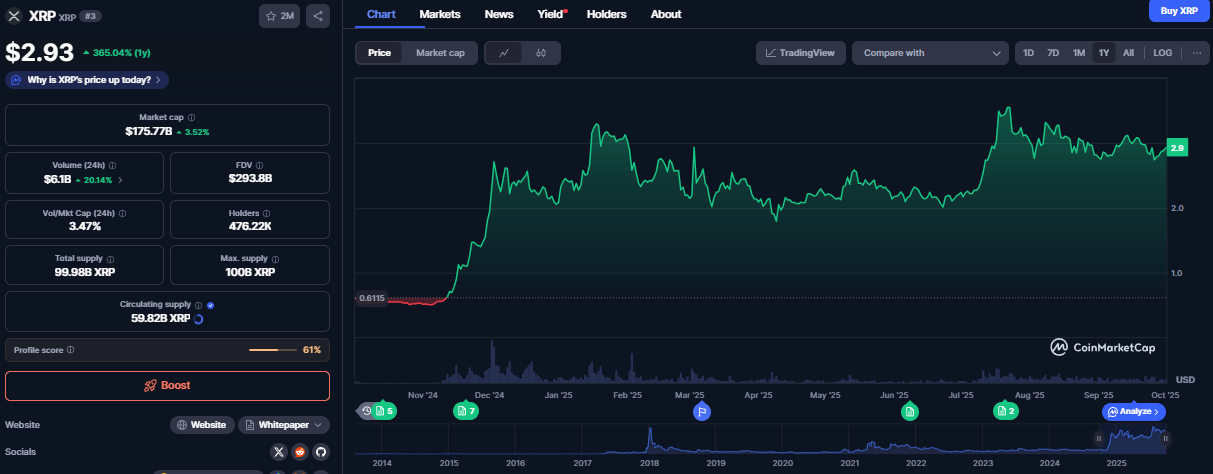
Task: Click the Analyze button on timeline
Action: [x=1134, y=411]
